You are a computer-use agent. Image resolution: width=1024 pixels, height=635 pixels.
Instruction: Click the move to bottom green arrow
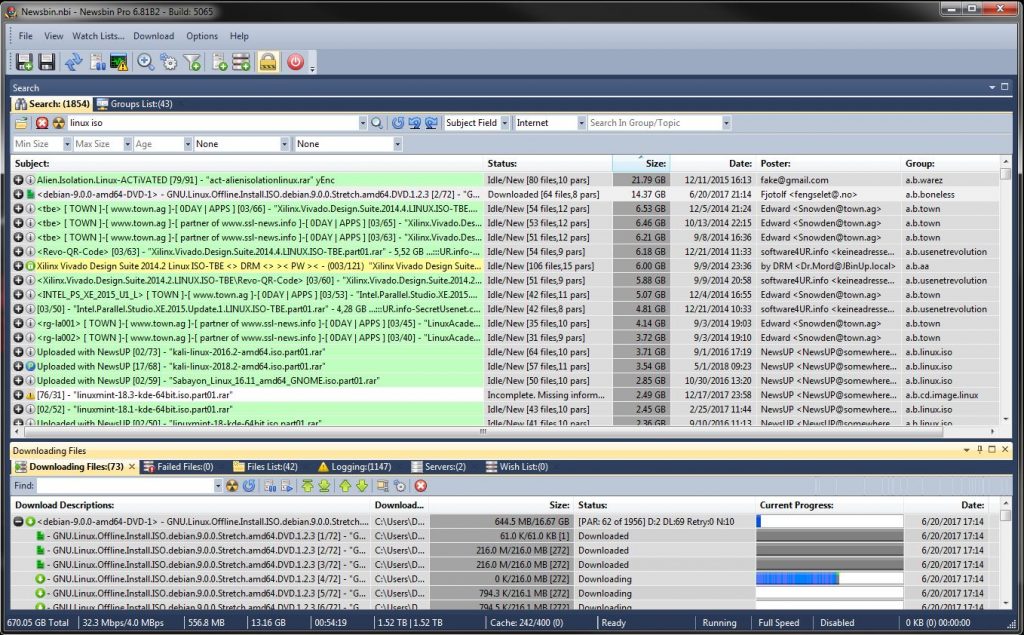pyautogui.click(x=324, y=486)
